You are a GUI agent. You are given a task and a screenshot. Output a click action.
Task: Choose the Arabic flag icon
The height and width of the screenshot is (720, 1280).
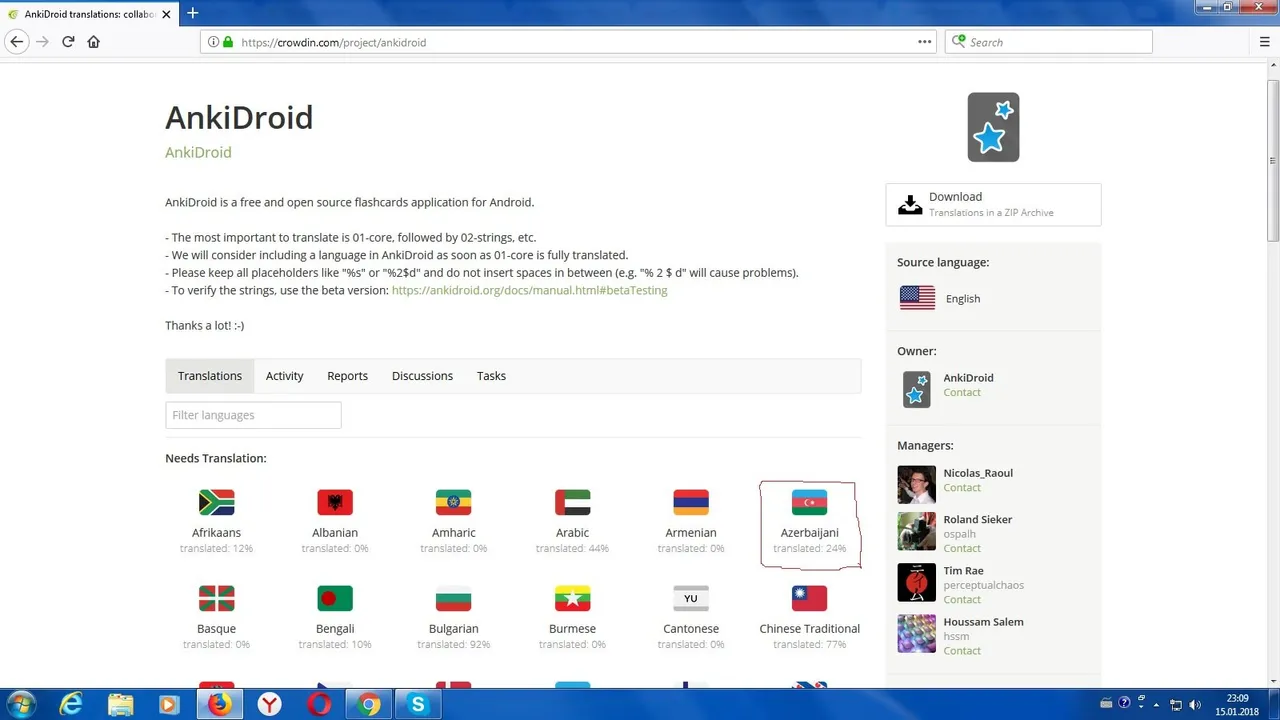tap(572, 502)
